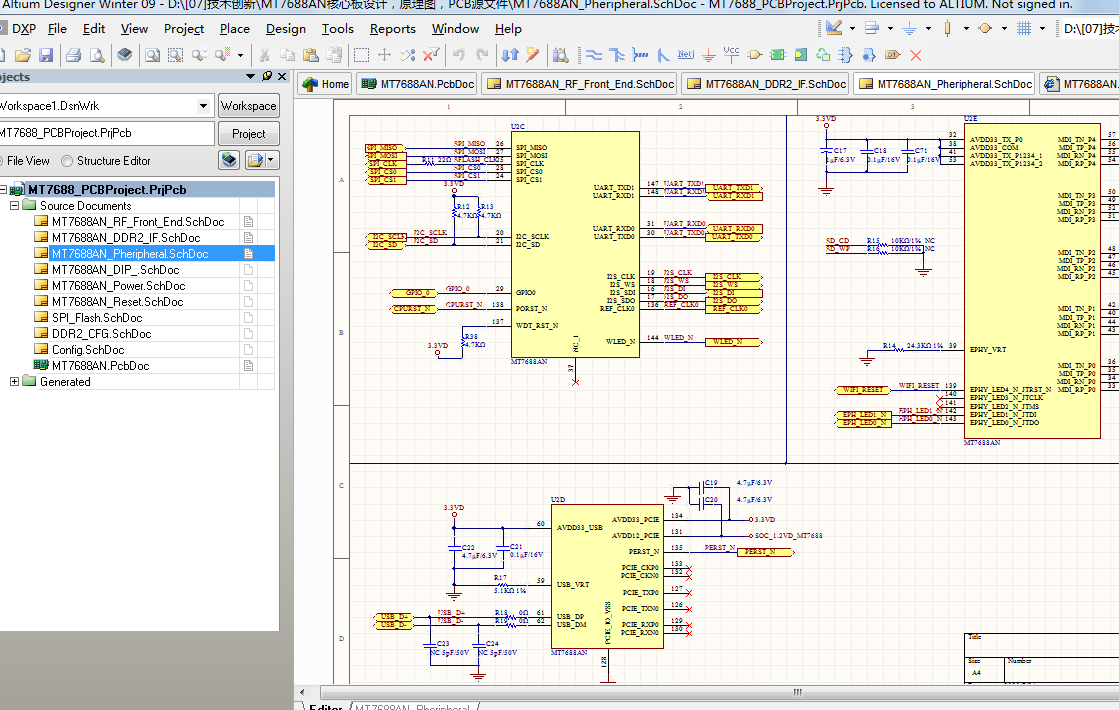Cut selection with the scissors icon
Viewport: 1119px width, 710px height.
point(264,55)
